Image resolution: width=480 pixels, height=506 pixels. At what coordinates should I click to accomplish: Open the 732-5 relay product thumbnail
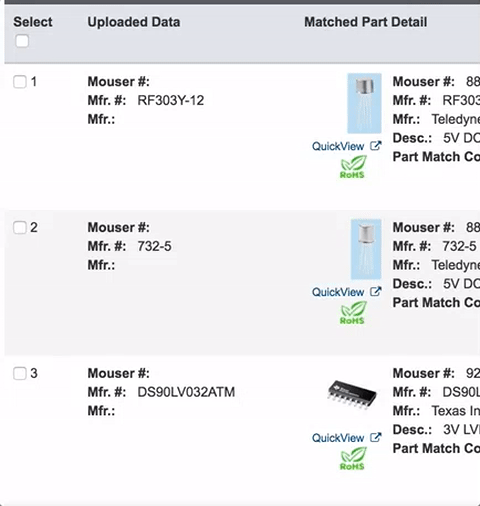(x=366, y=249)
